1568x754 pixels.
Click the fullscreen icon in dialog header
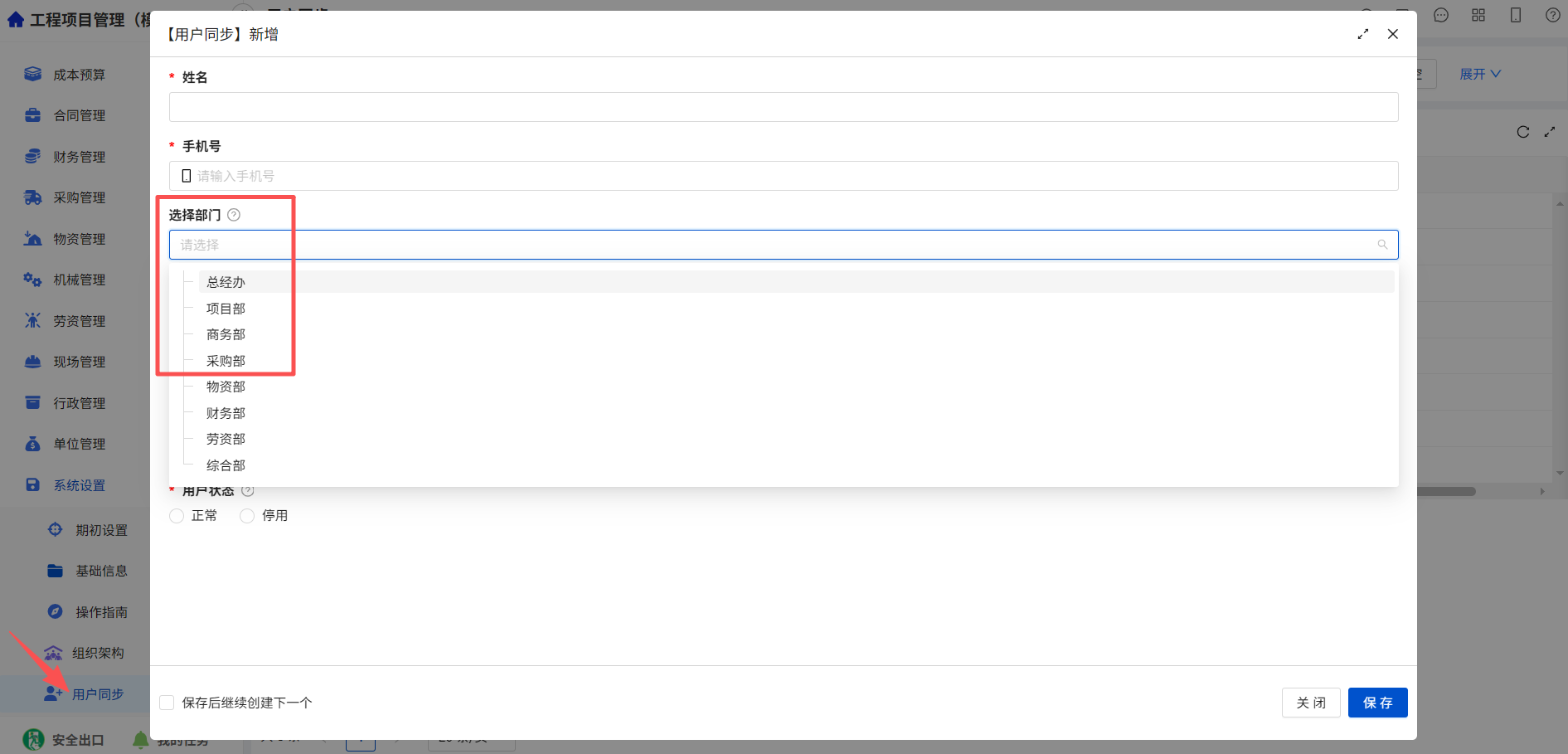[x=1362, y=34]
